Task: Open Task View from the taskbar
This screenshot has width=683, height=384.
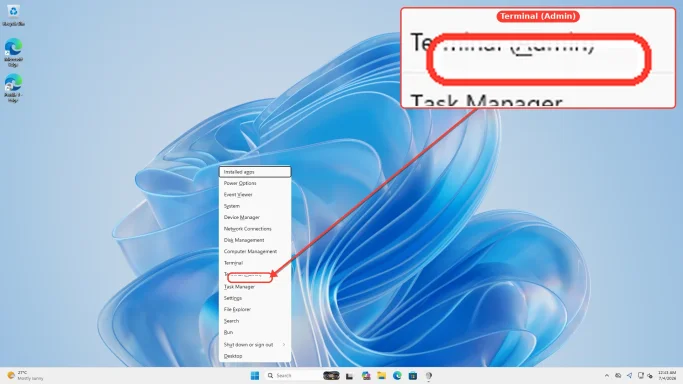Action: [349, 376]
